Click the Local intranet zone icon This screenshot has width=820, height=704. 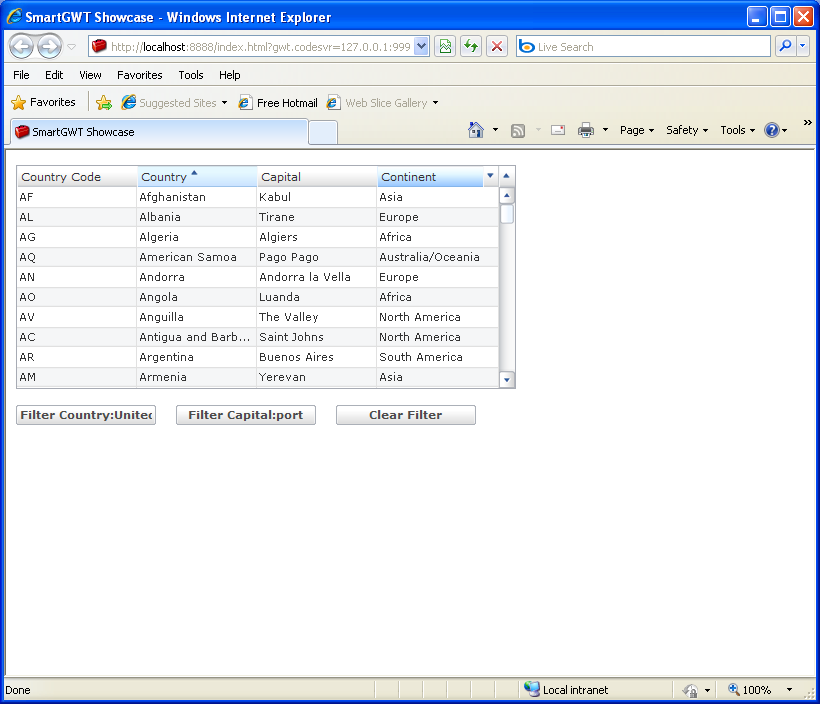(x=532, y=689)
